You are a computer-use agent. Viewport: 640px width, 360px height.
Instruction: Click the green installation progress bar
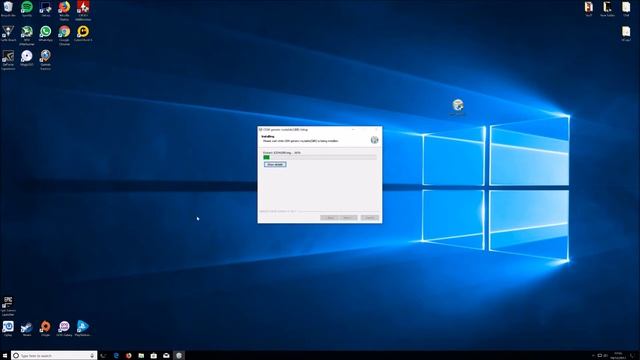pyautogui.click(x=320, y=157)
